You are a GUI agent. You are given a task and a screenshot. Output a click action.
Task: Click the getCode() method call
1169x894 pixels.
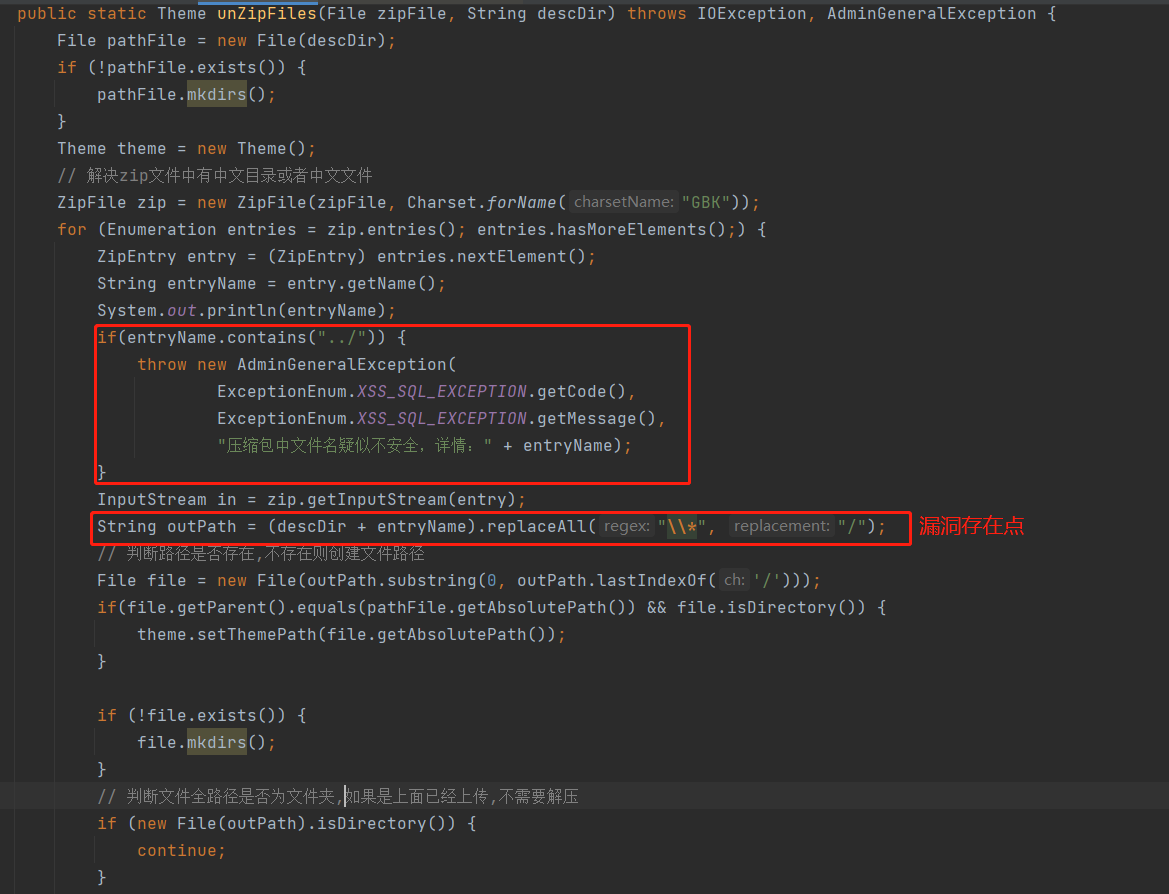click(582, 391)
